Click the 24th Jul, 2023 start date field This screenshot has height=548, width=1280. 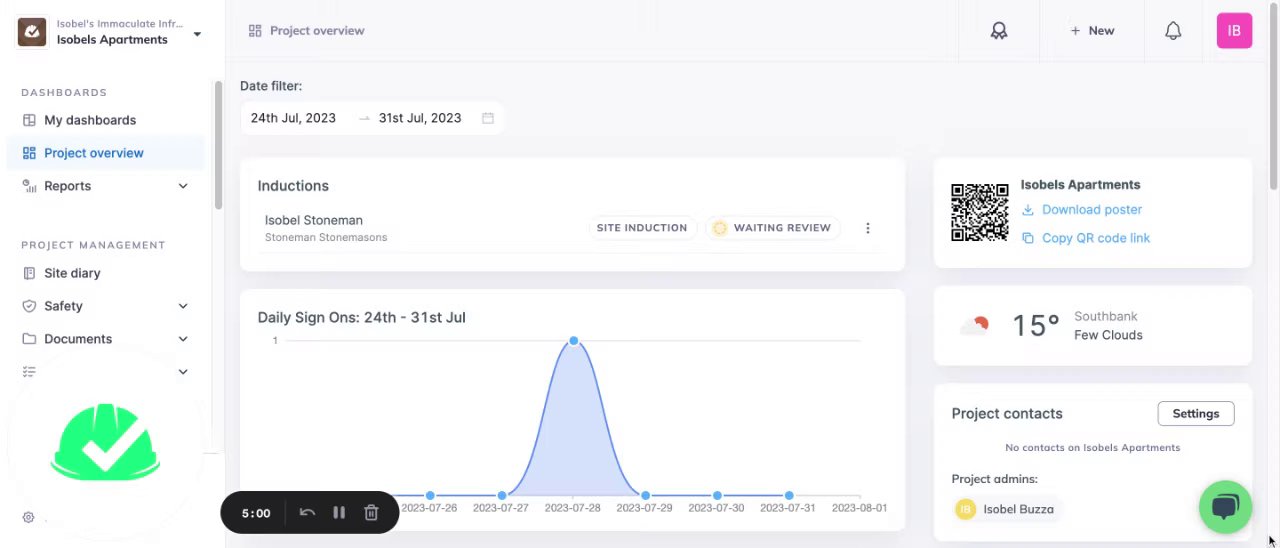click(x=293, y=118)
